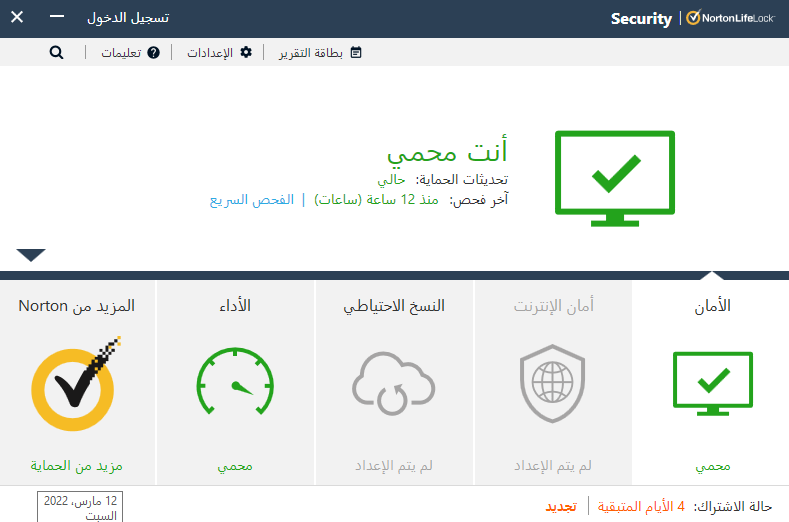This screenshot has height=522, width=789.
Task: Click محمي status under الأداء
Action: point(235,466)
